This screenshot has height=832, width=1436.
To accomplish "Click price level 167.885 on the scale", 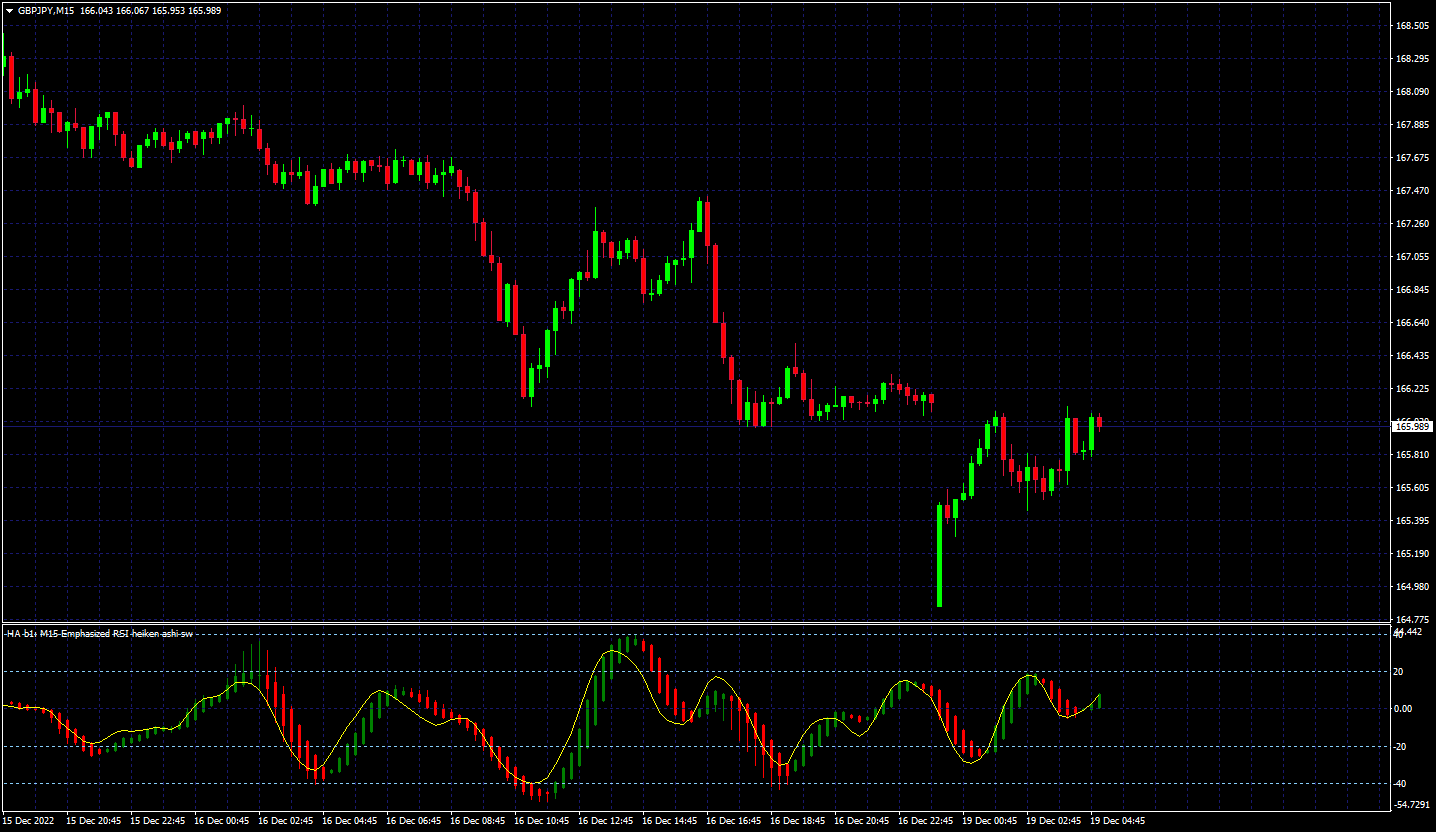I will coord(1413,125).
